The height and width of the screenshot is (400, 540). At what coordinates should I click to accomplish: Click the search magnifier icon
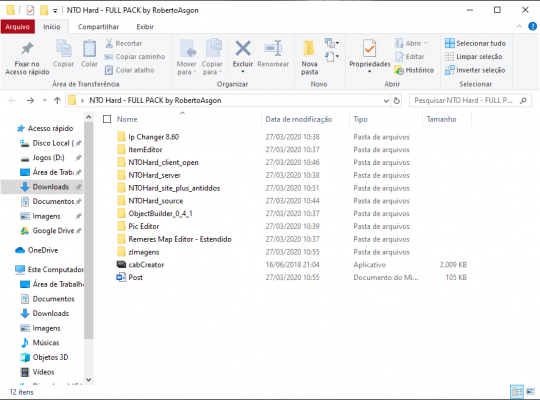[523, 101]
